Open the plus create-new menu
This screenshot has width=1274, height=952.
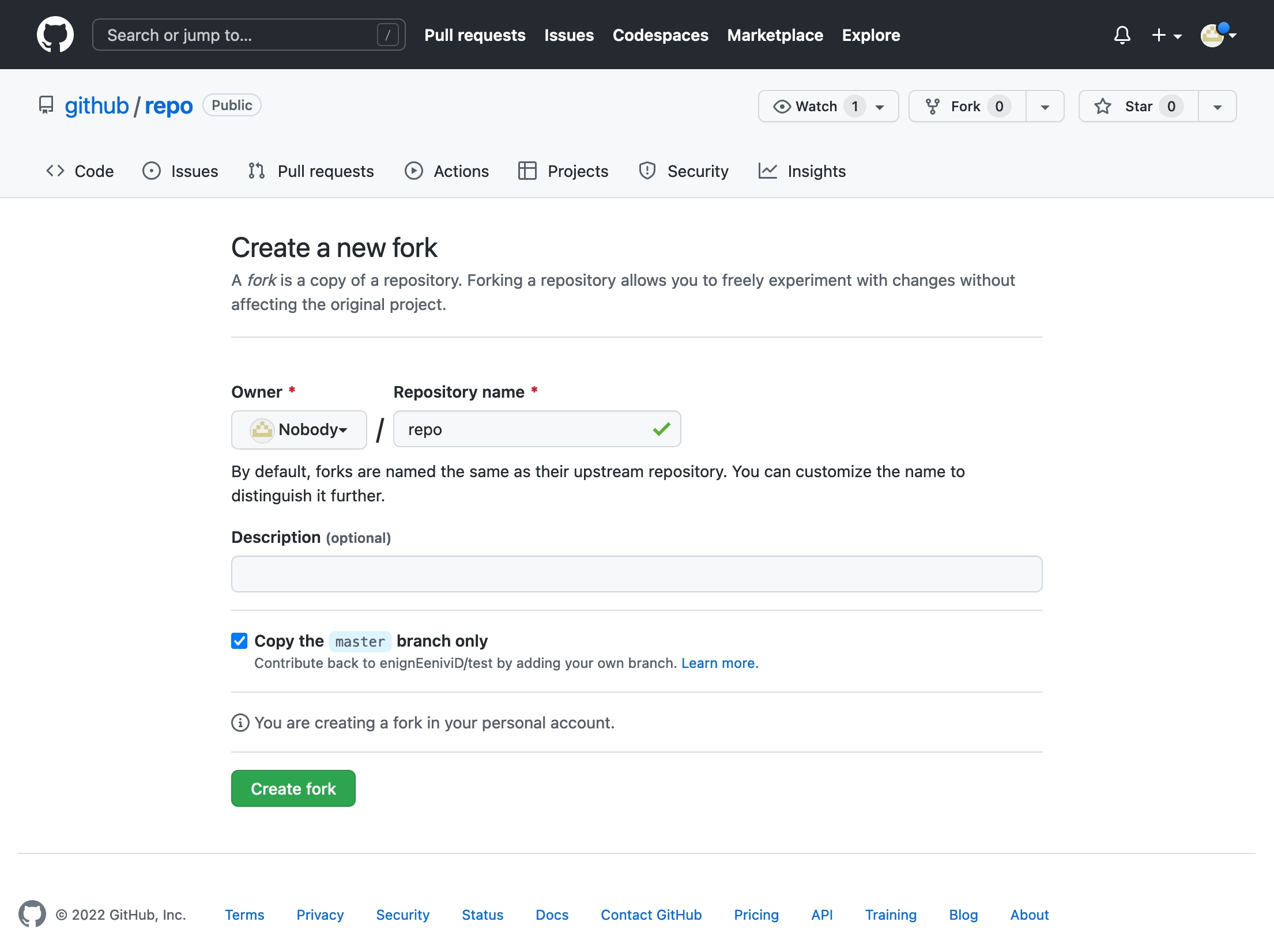1166,35
